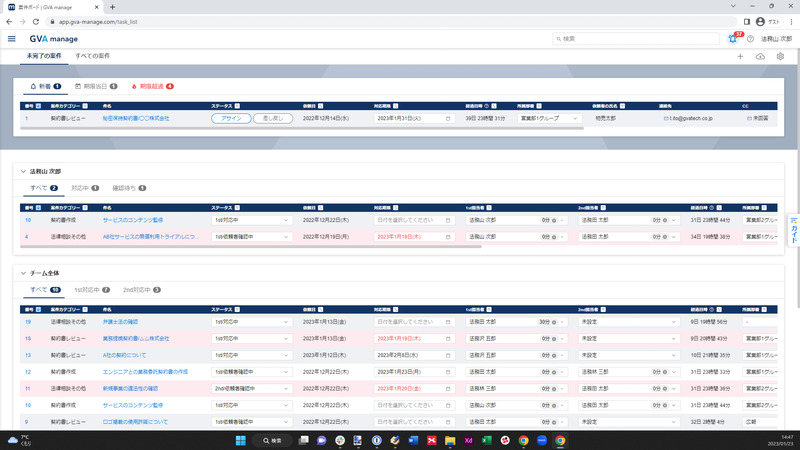Switch to the すべての案件 tab
Screen dimensions: 800x450
(x=93, y=56)
